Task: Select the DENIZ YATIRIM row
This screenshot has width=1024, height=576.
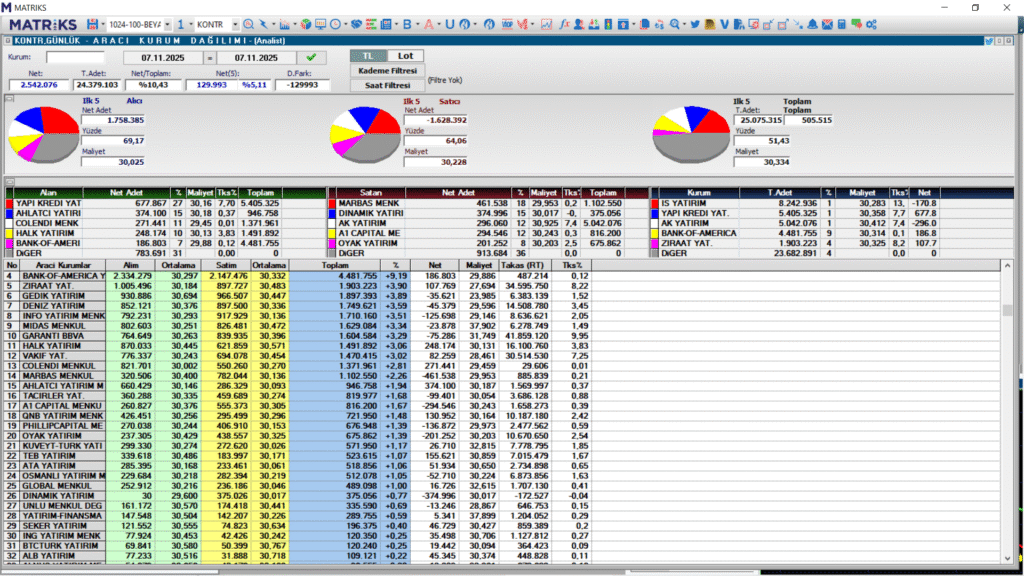Action: pyautogui.click(x=298, y=306)
